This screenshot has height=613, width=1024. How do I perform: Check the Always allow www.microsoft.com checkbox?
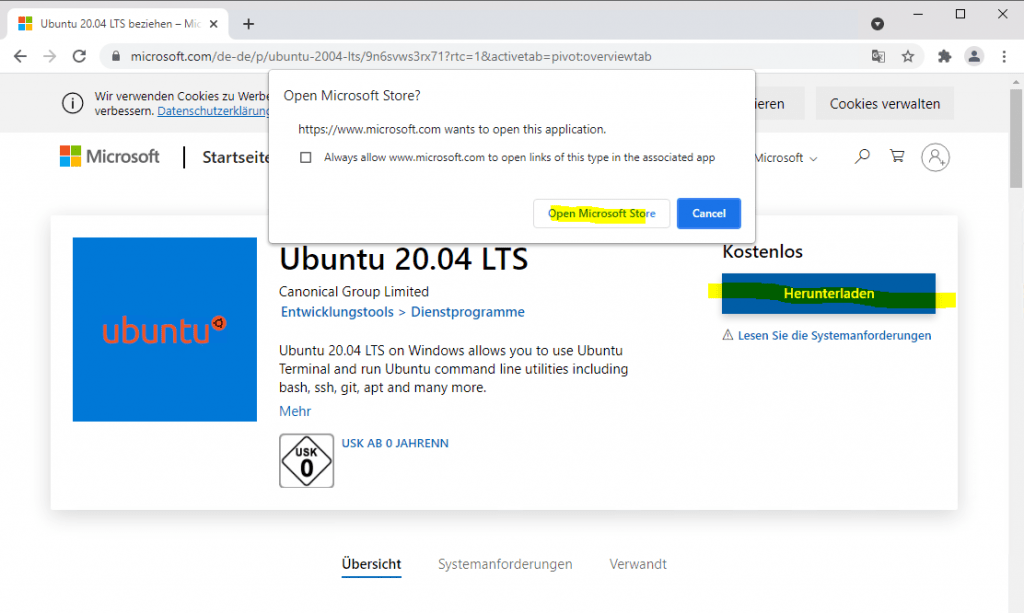[305, 157]
